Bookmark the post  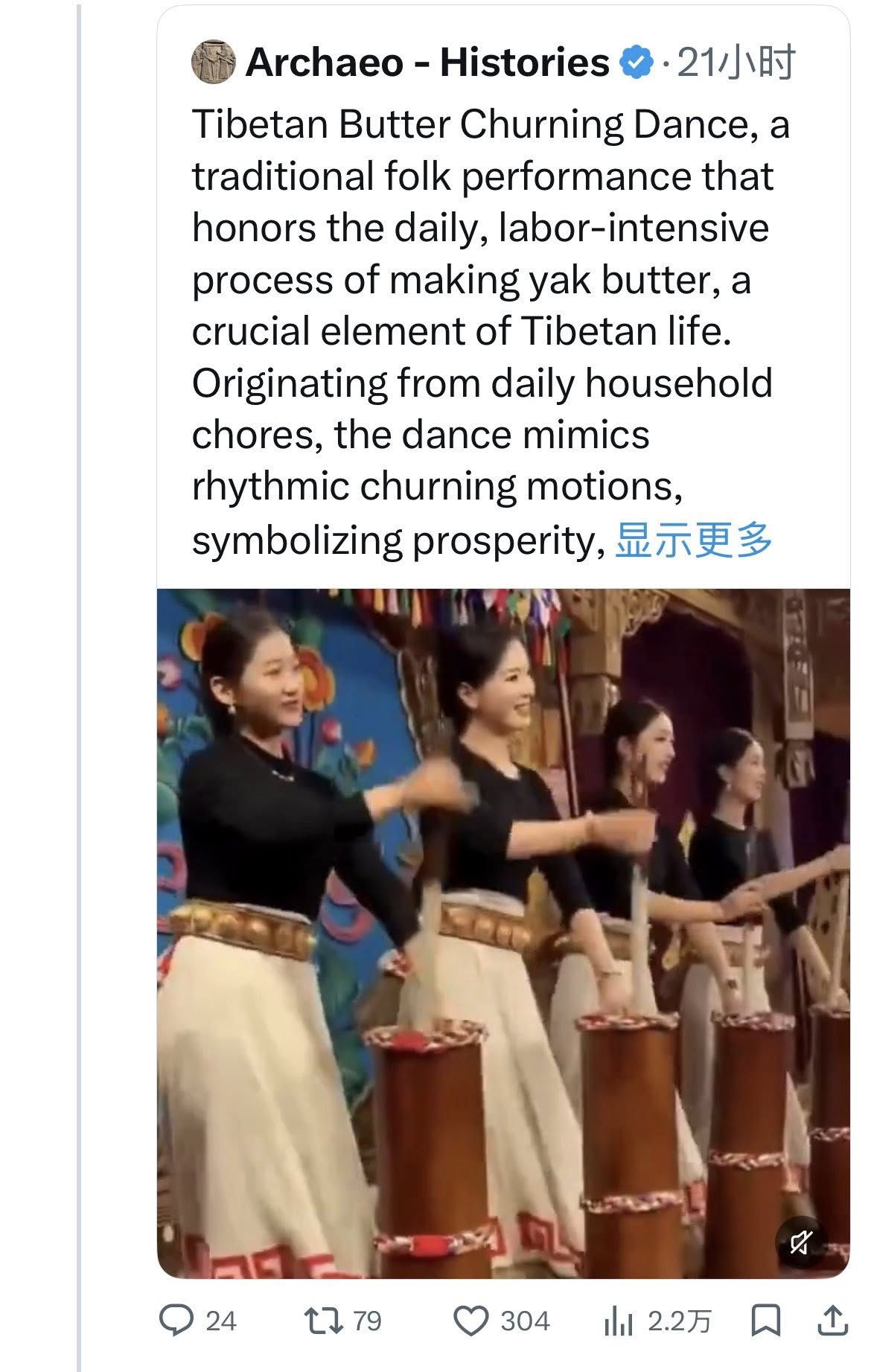(765, 1321)
